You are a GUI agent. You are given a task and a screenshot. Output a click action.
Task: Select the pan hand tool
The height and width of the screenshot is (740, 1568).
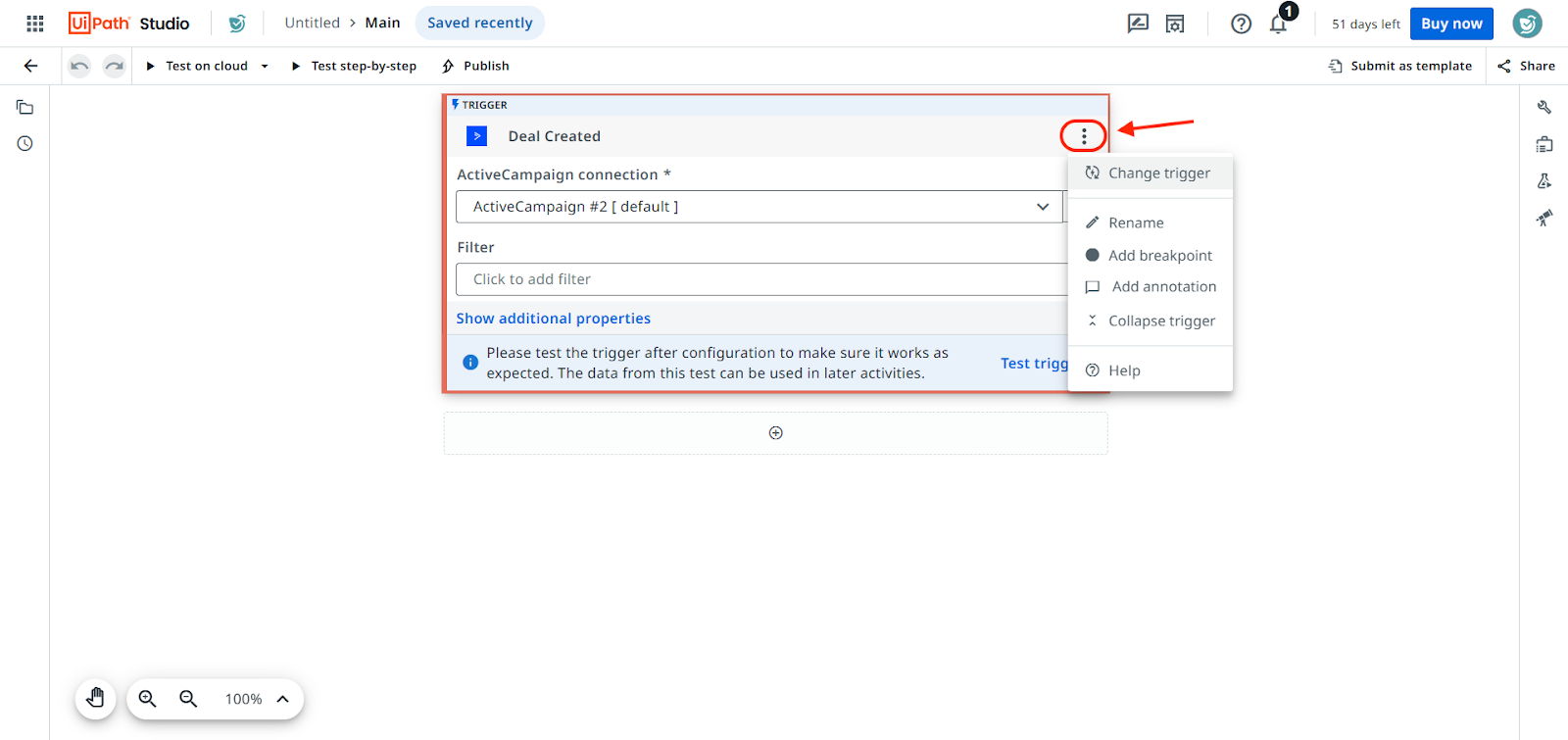pos(95,699)
